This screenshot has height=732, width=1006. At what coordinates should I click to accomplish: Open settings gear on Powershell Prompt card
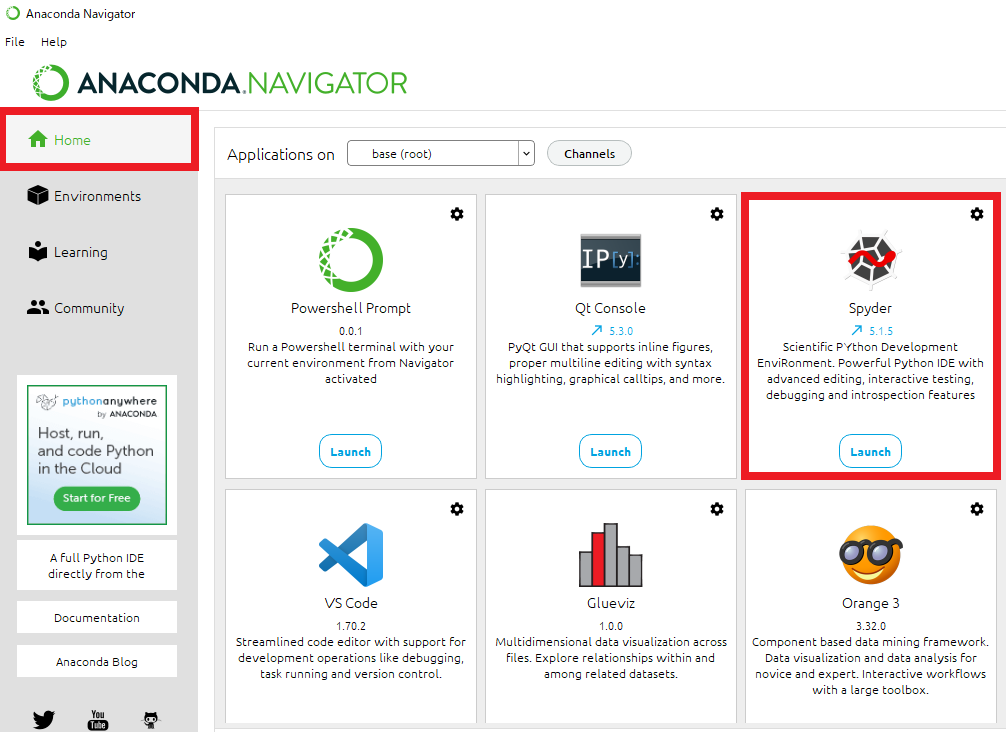pos(457,214)
